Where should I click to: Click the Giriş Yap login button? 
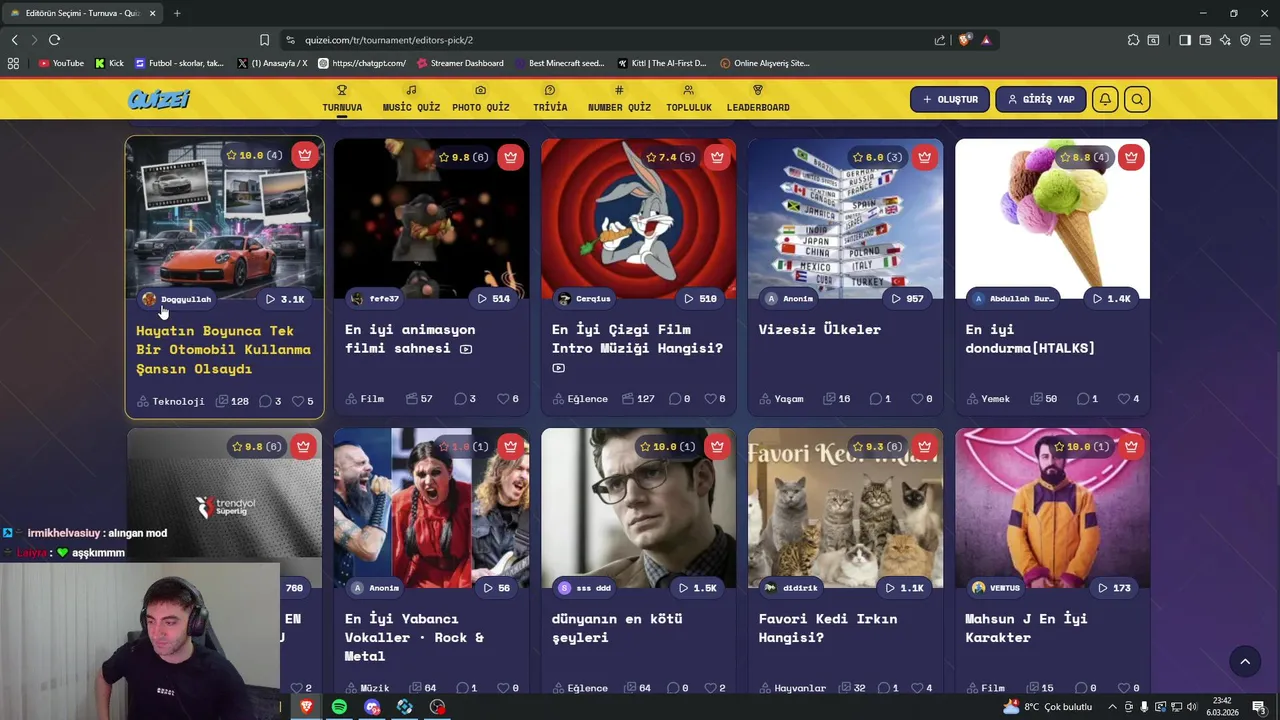click(x=1041, y=99)
